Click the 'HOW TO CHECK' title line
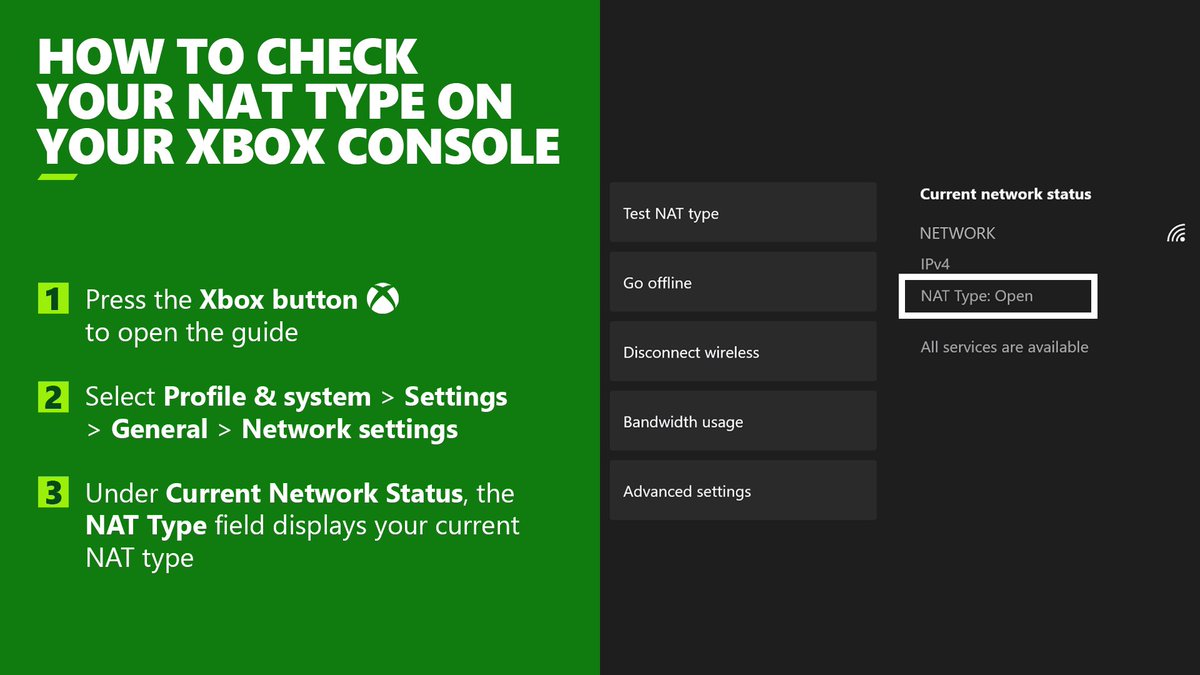 point(227,57)
